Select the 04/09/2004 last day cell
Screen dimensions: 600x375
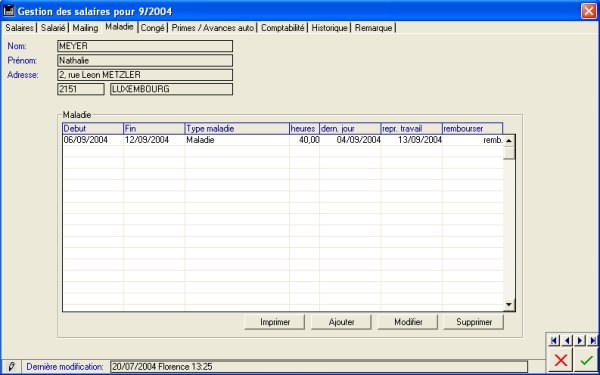click(x=350, y=140)
